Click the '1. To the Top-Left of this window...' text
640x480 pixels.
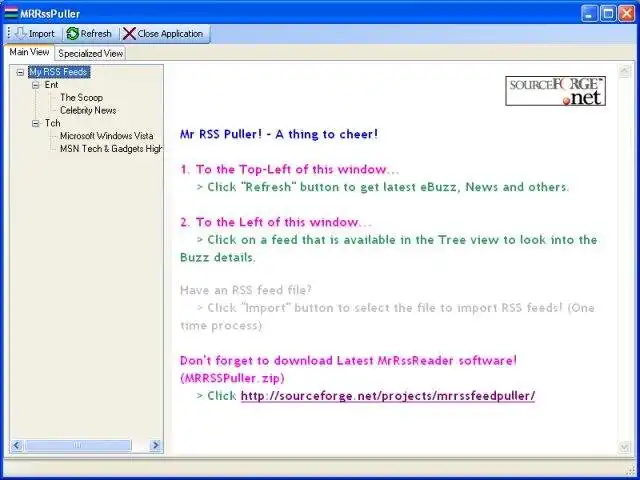coord(290,169)
